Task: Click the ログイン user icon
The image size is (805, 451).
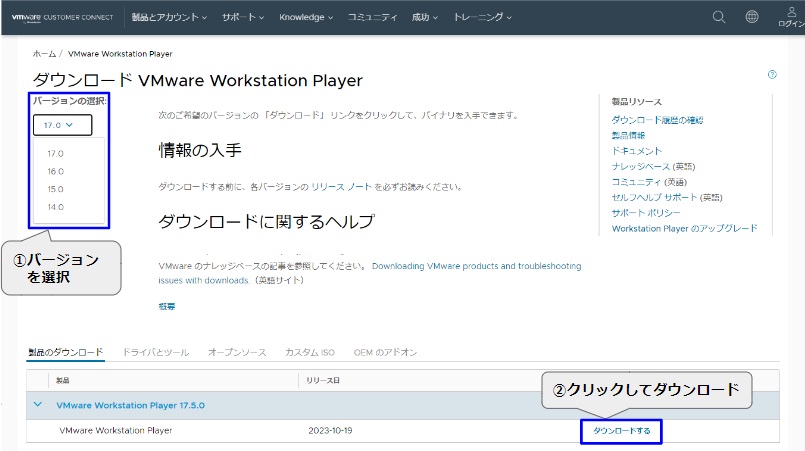Action: click(791, 17)
